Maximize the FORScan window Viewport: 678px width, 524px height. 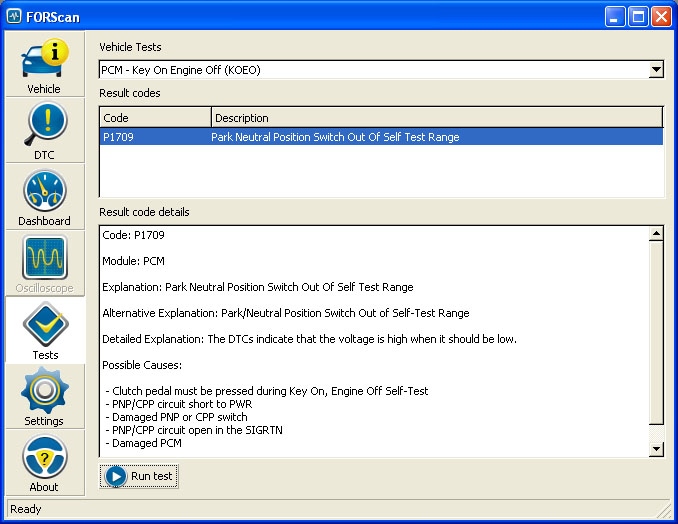(x=638, y=17)
